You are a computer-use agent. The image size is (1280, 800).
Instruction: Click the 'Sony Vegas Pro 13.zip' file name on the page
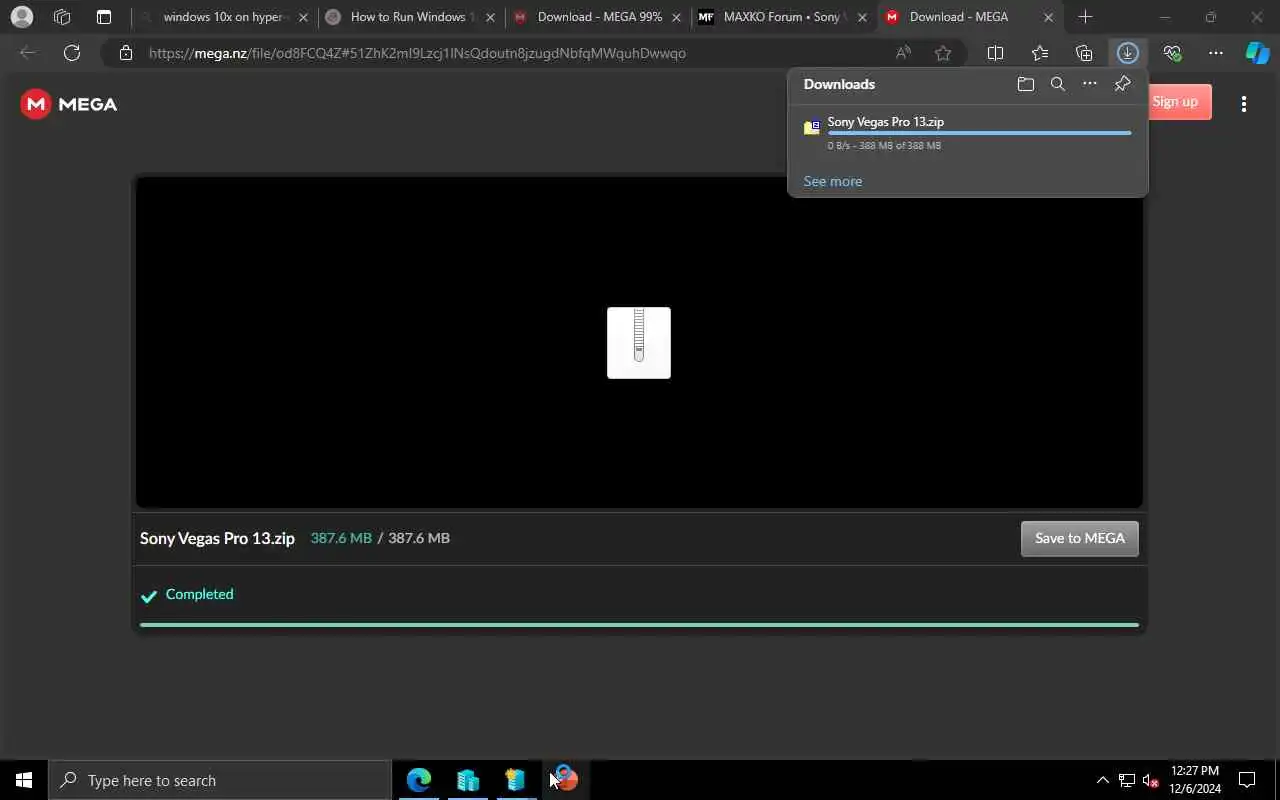[217, 538]
